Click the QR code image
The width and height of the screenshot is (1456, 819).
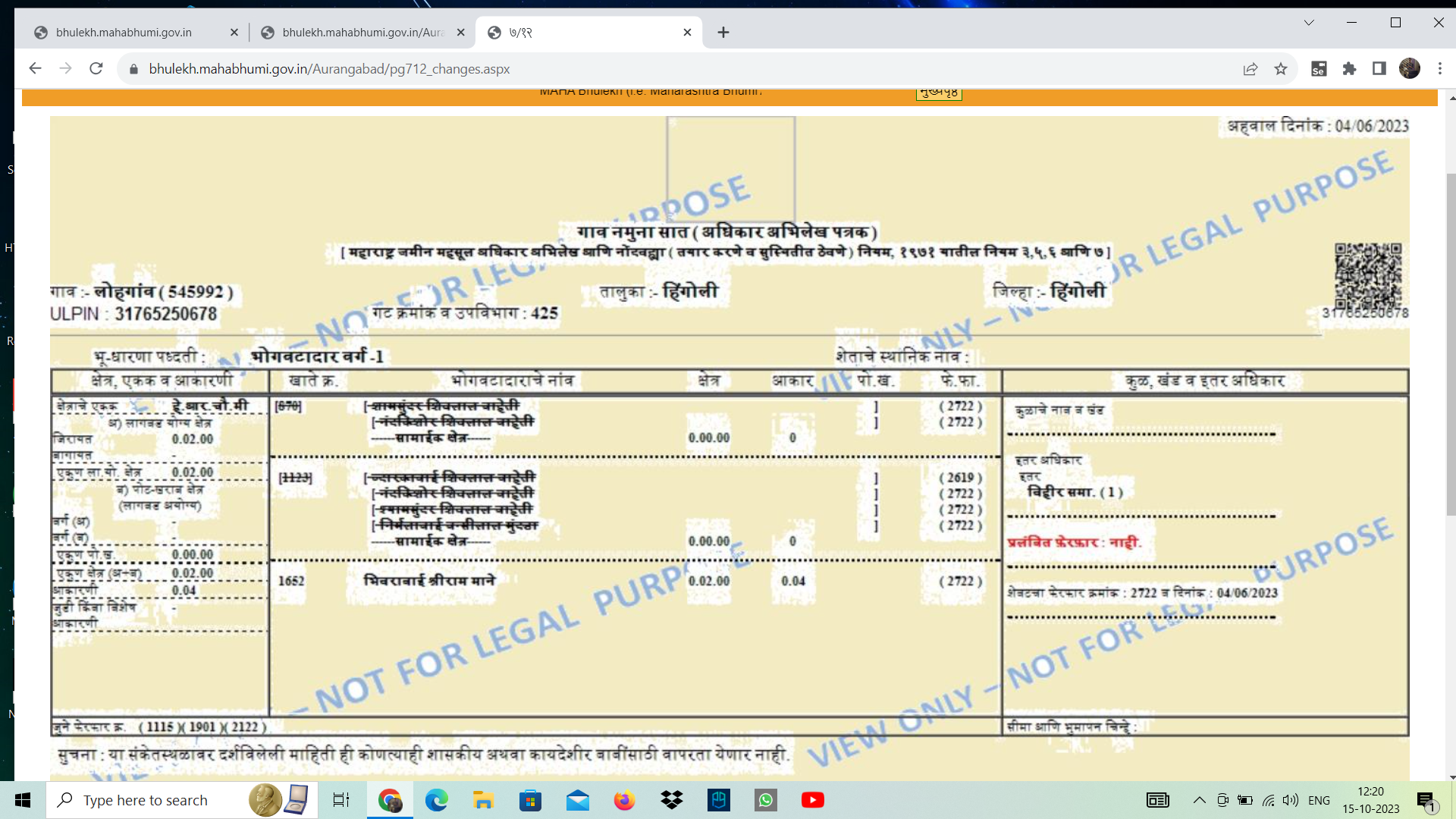[x=1368, y=275]
